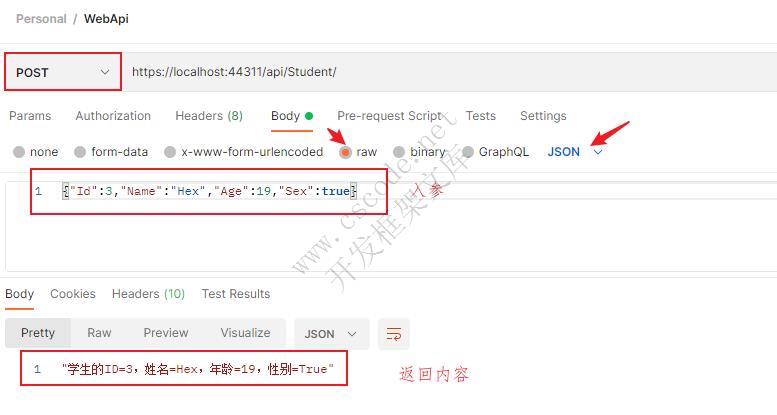Choose the form-data radio option
This screenshot has width=777, height=415.
coord(80,152)
